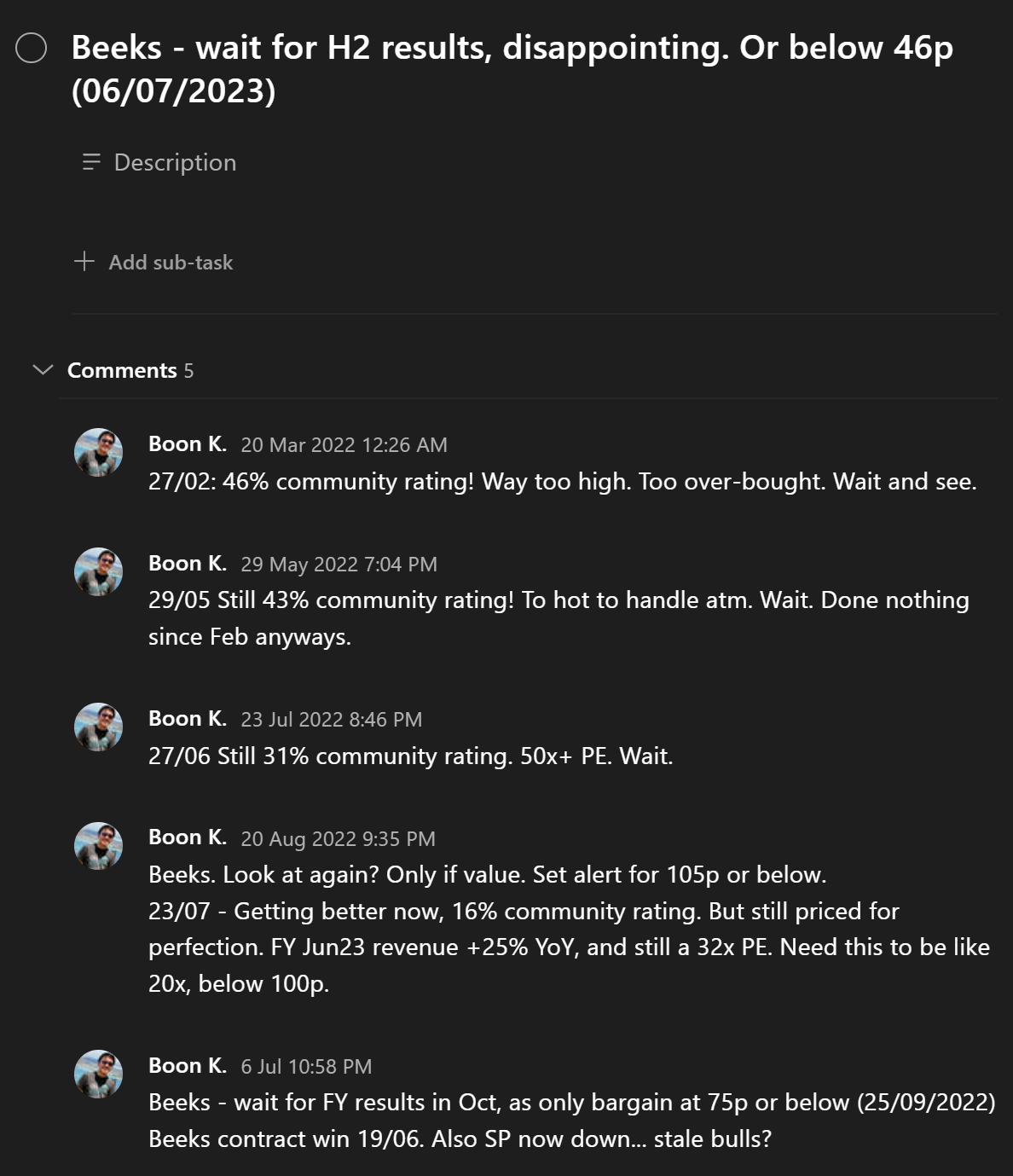The width and height of the screenshot is (1013, 1176).
Task: Mark the Beeks task as complete
Action: 32,49
